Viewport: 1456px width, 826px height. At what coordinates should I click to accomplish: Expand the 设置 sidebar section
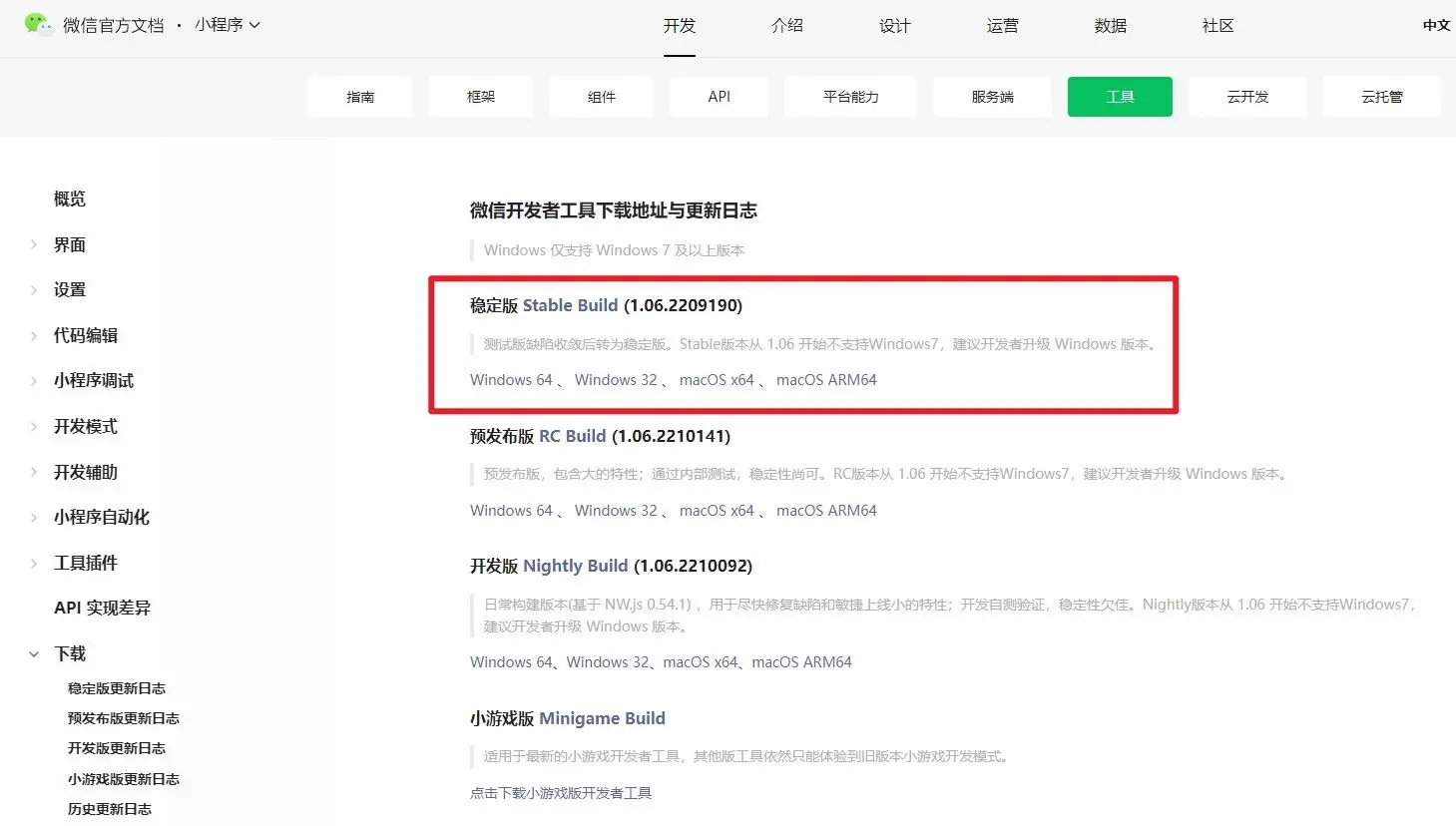pos(70,289)
